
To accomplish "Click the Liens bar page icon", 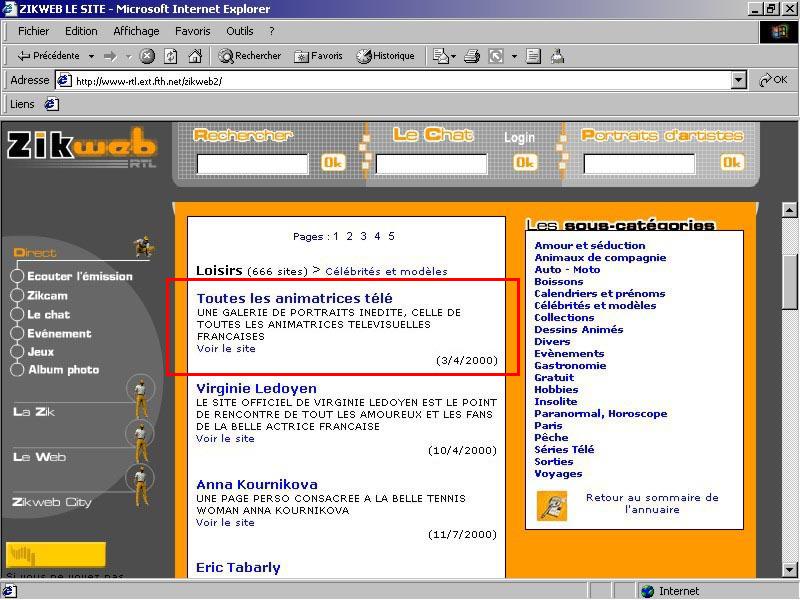I will coord(52,104).
